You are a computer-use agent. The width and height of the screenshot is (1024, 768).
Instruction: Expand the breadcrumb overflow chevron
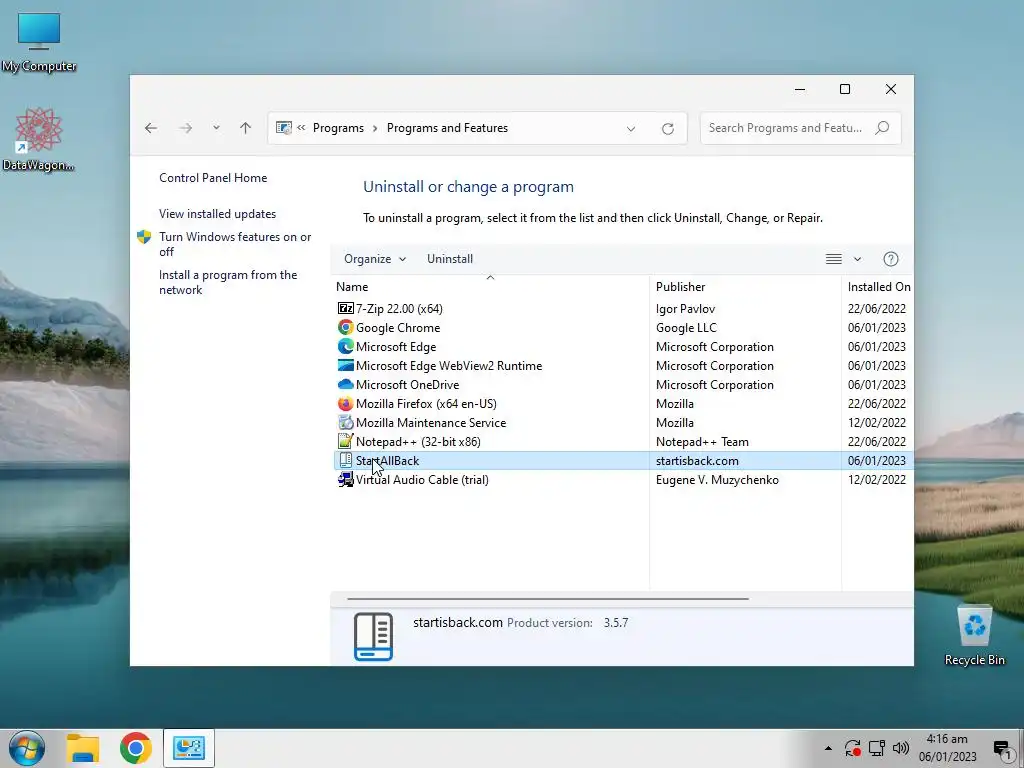[301, 128]
